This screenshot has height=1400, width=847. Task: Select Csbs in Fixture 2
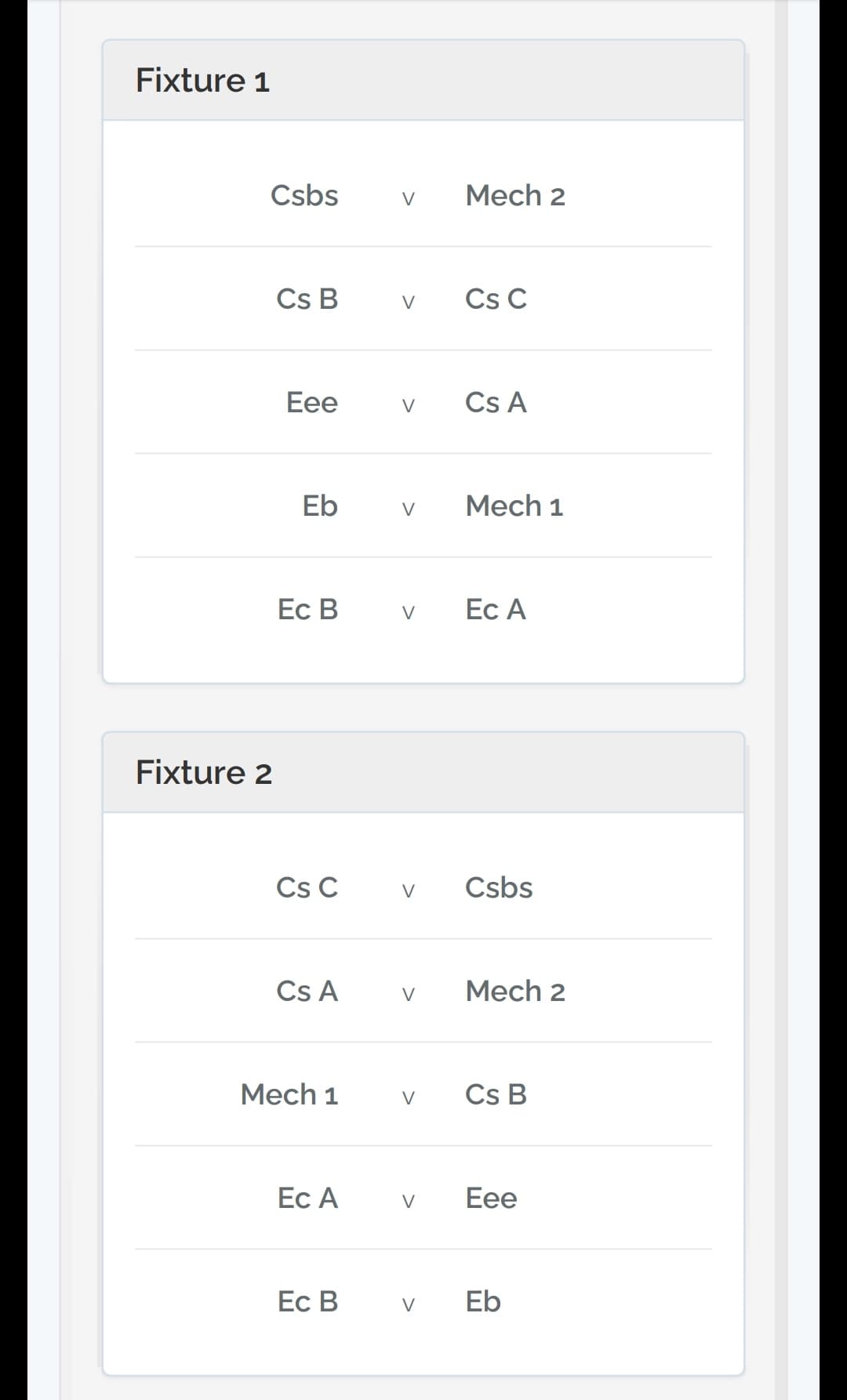click(x=499, y=887)
